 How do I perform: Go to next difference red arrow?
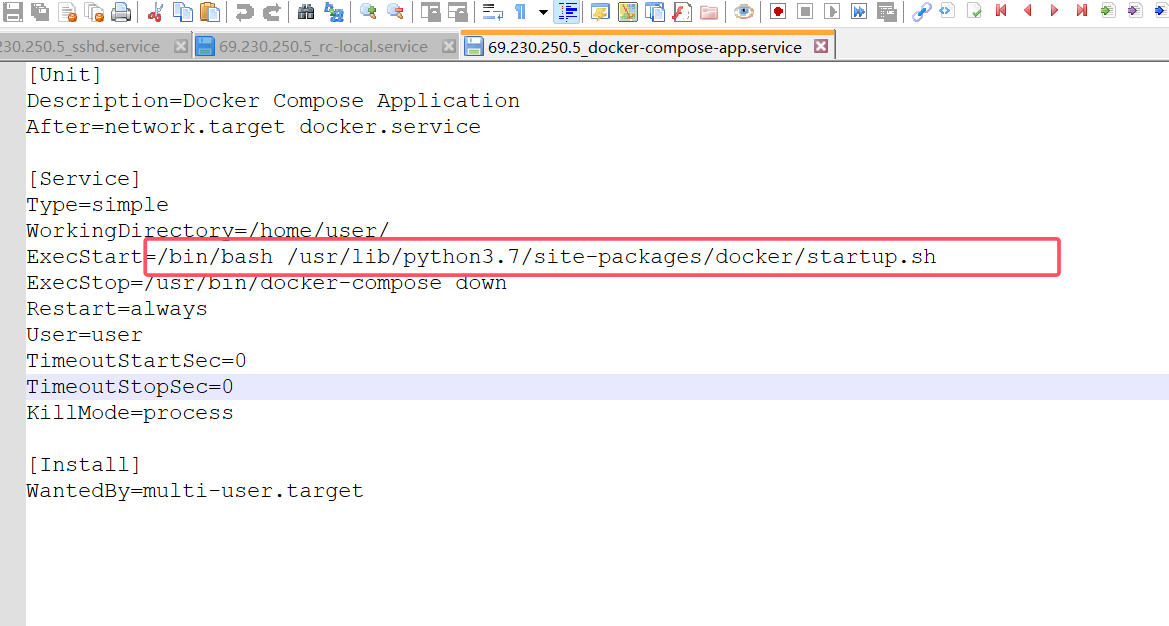pyautogui.click(x=1054, y=10)
